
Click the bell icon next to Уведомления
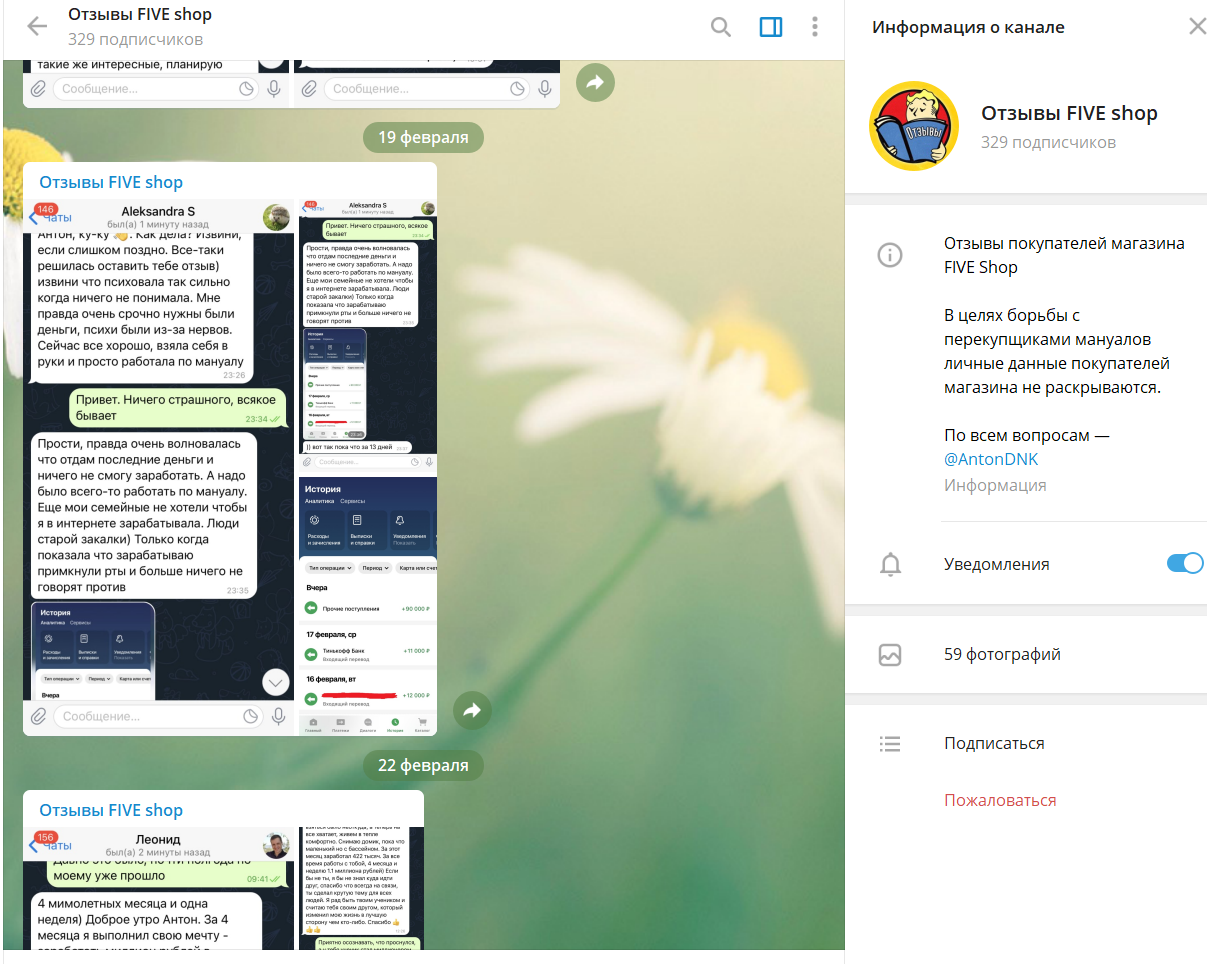(x=890, y=565)
